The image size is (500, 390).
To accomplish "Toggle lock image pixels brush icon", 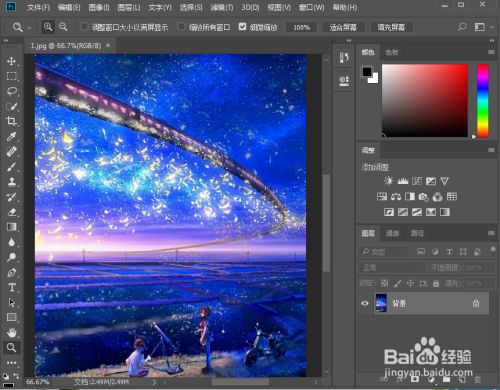I will (397, 283).
